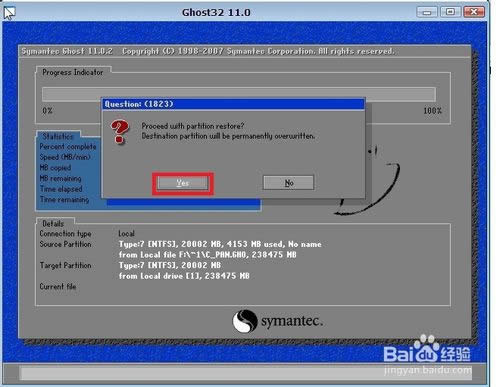Viewport: 500px width, 387px height.
Task: Click the Progress Indicator heading
Action: point(73,72)
